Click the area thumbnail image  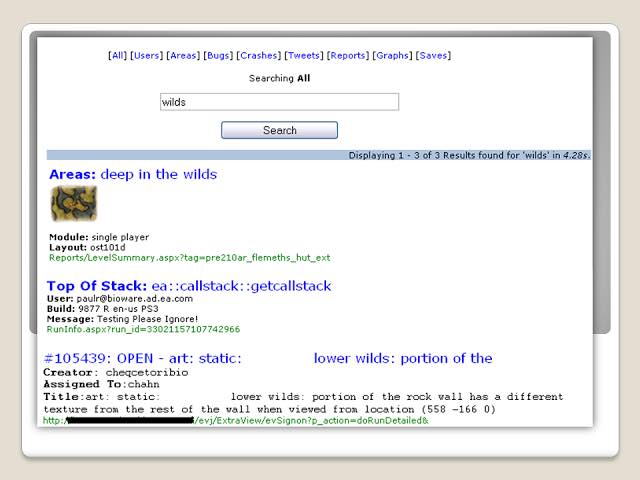coord(74,204)
